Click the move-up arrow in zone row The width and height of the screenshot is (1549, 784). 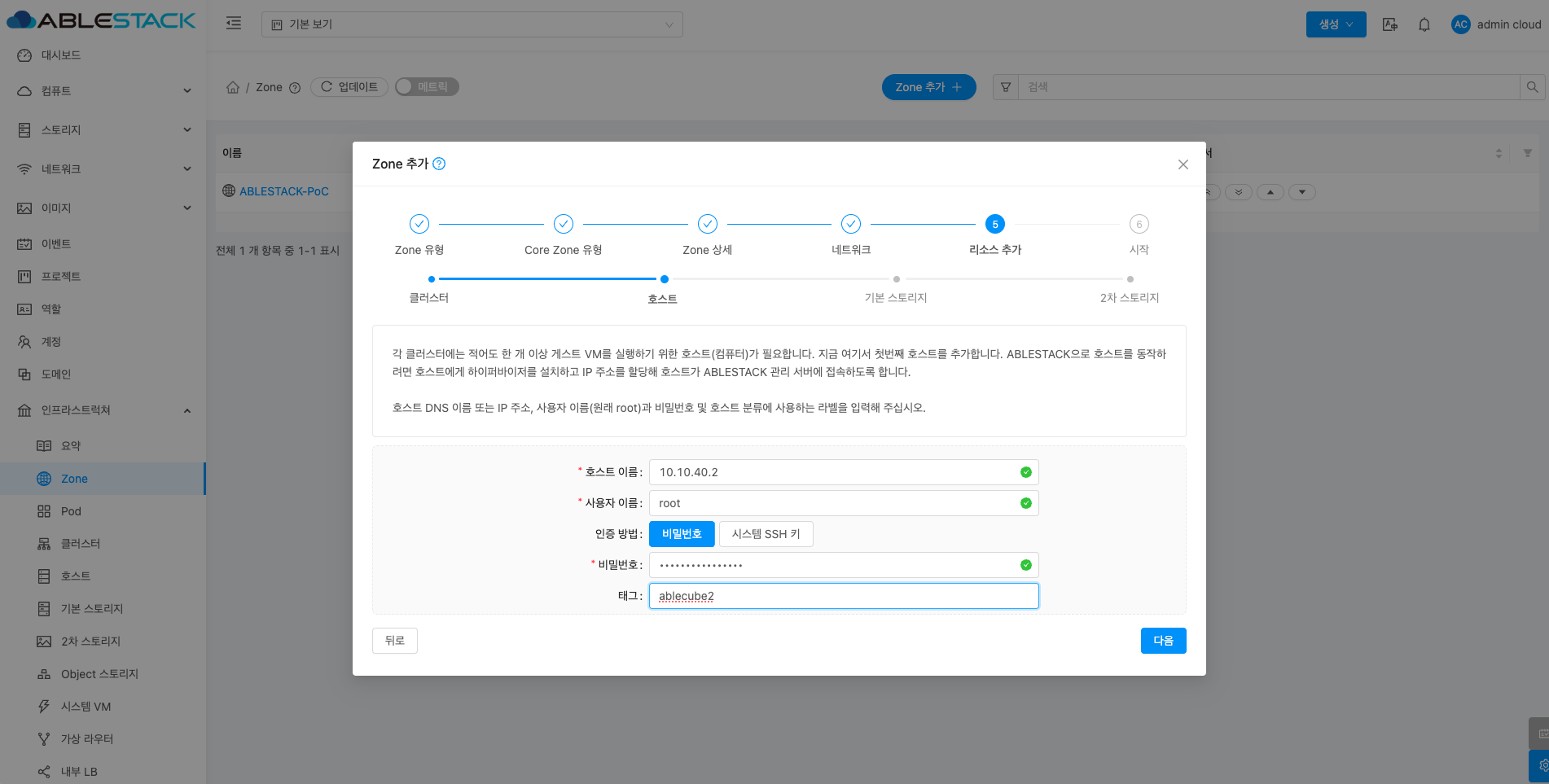point(1270,192)
